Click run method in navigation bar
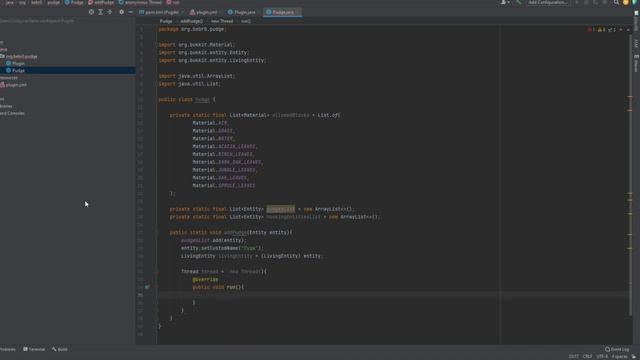Viewport: 640px width, 360px height. point(173,2)
